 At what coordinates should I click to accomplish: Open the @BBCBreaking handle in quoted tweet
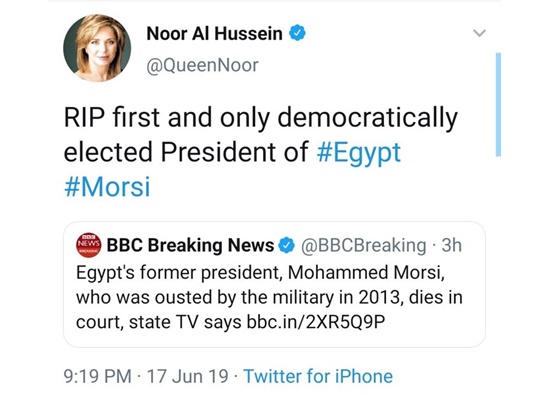tap(363, 245)
